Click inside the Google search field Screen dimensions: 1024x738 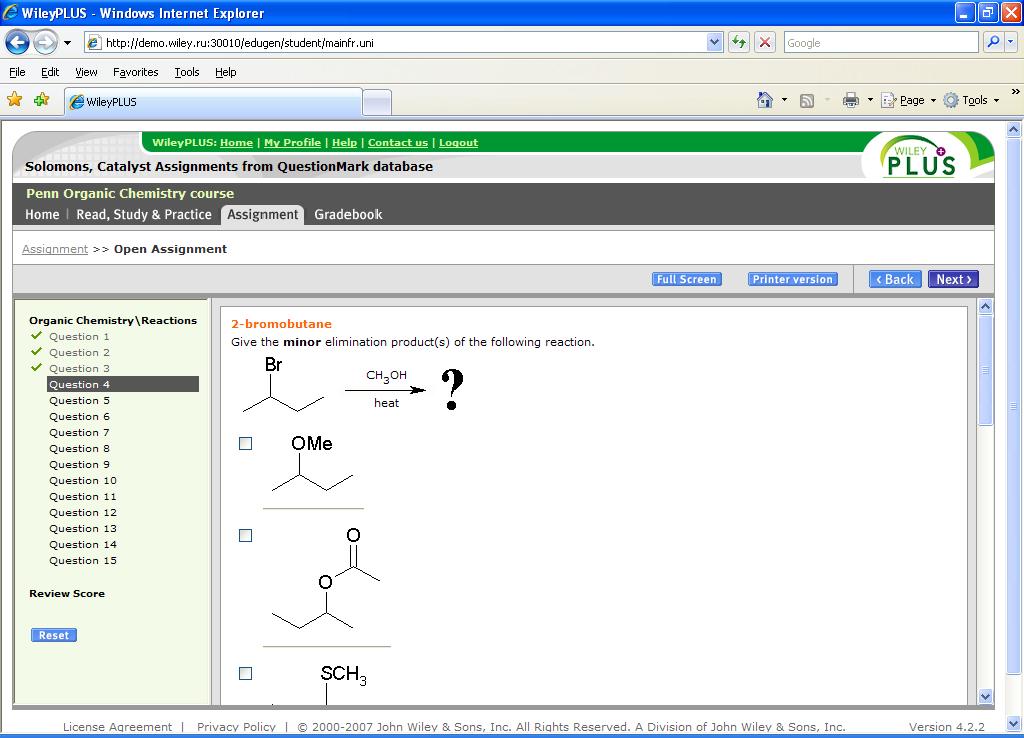click(x=881, y=42)
